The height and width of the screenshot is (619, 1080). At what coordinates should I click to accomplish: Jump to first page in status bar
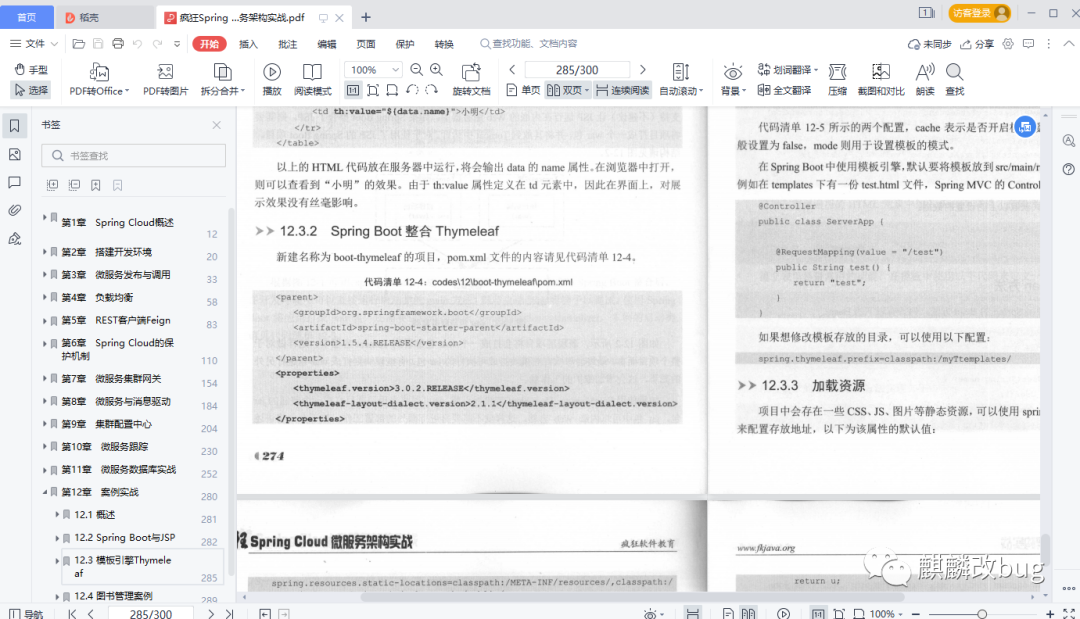[x=72, y=613]
